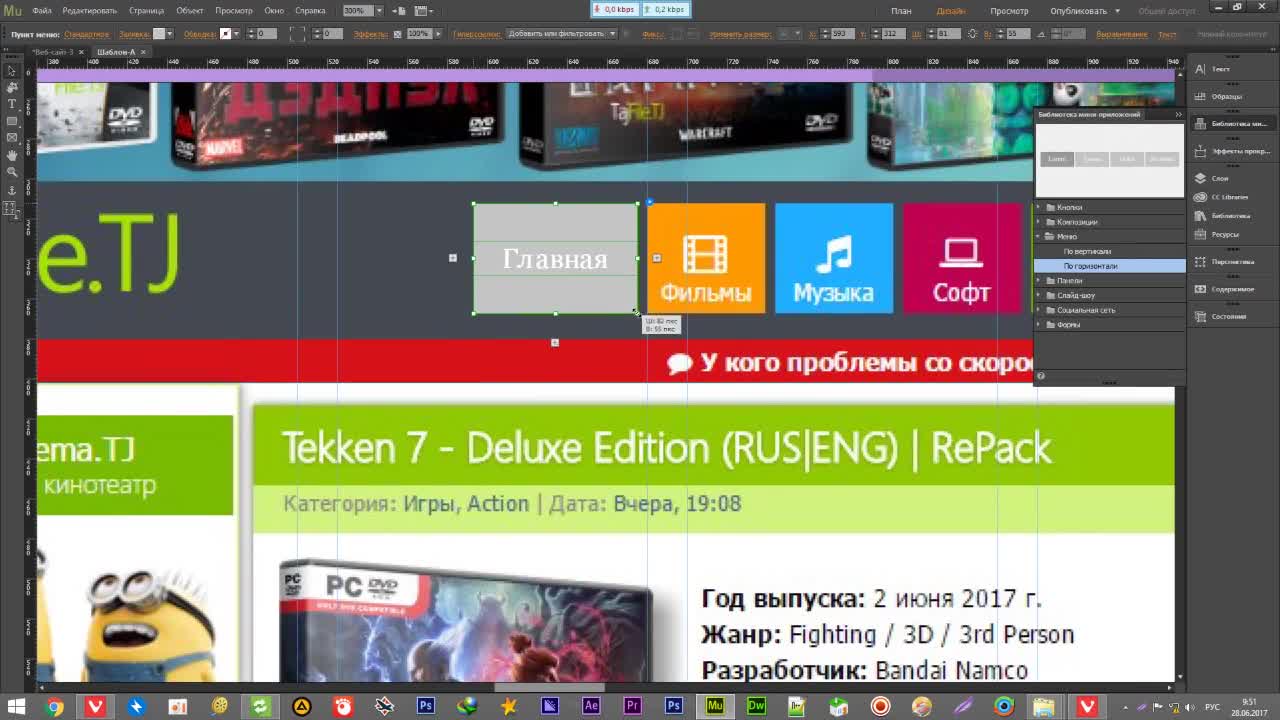Click the Dreamweaver icon in the taskbar
Viewport: 1280px width, 720px height.
756,706
